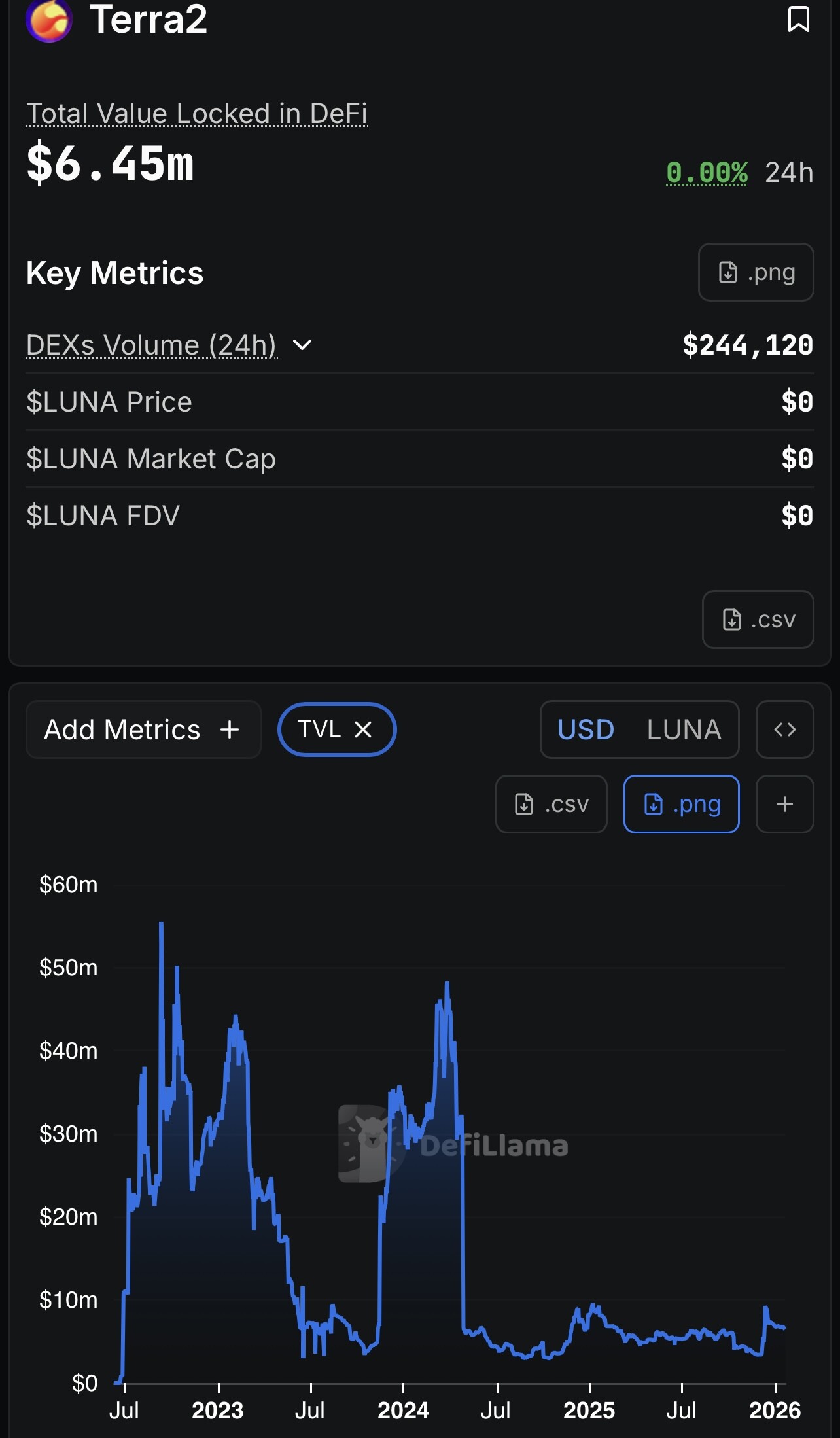Remove the TVL metric chip
The image size is (840, 1438).
click(x=363, y=729)
